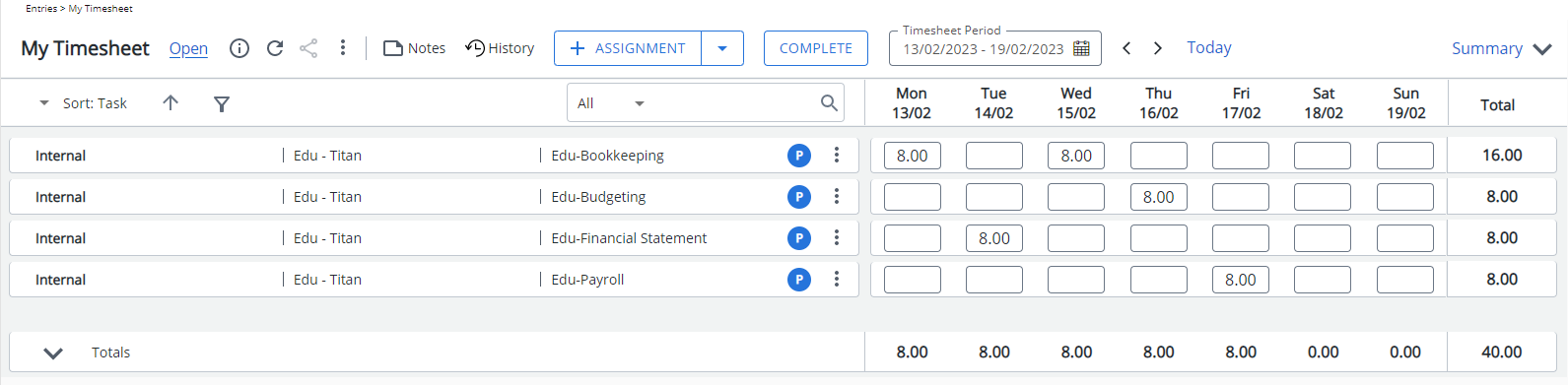Go to next timesheet period
Screen dimensions: 1568x385
[1158, 48]
